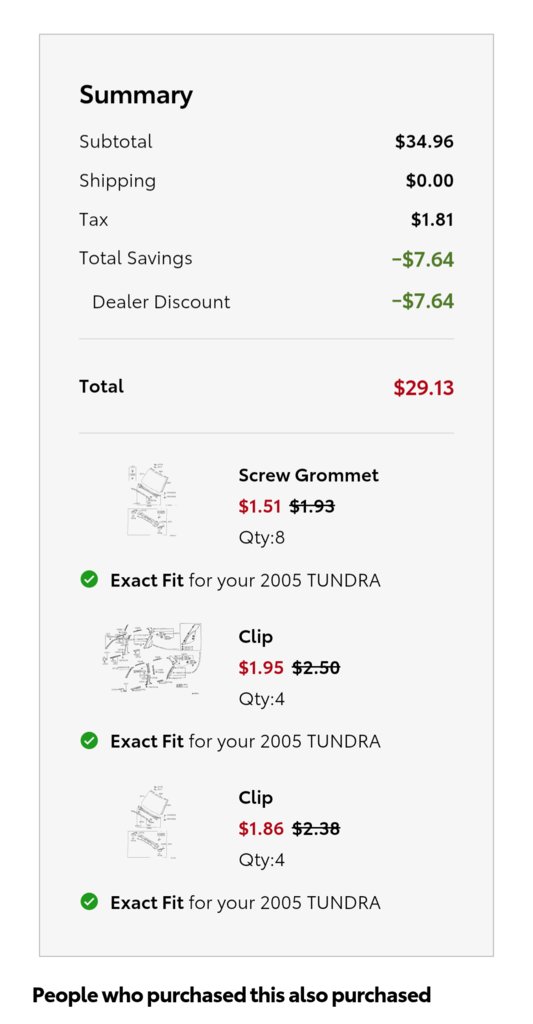The image size is (533, 1024).
Task: Click Exact Fit text under Screw Grommet
Action: (147, 580)
